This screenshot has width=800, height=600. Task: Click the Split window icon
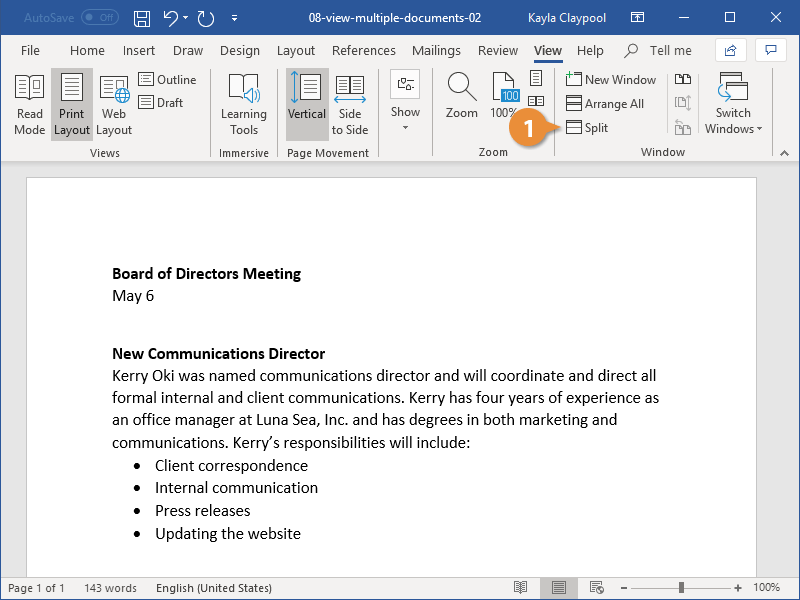(x=574, y=128)
